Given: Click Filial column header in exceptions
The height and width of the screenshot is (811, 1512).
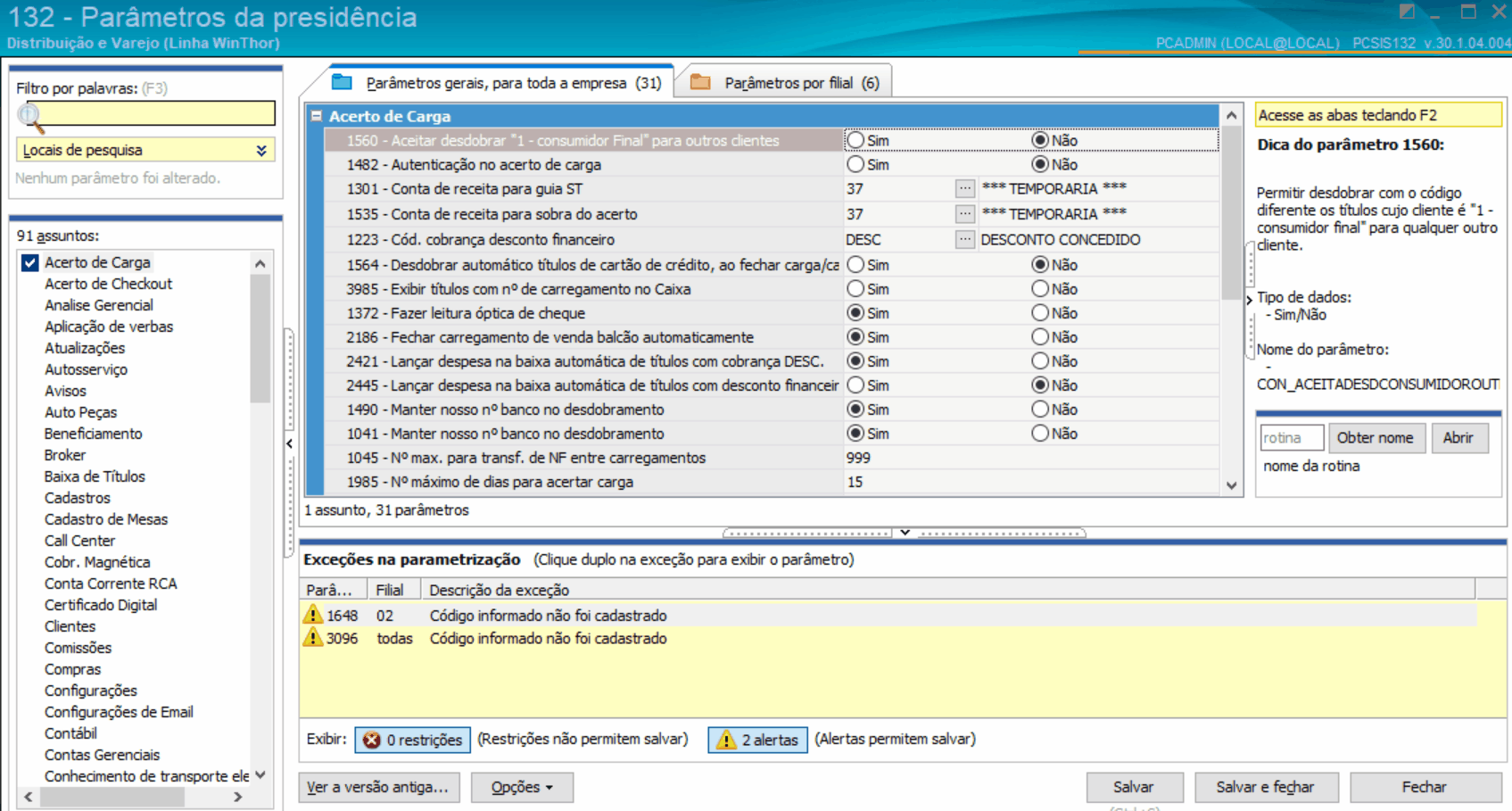Looking at the screenshot, I should pyautogui.click(x=392, y=590).
